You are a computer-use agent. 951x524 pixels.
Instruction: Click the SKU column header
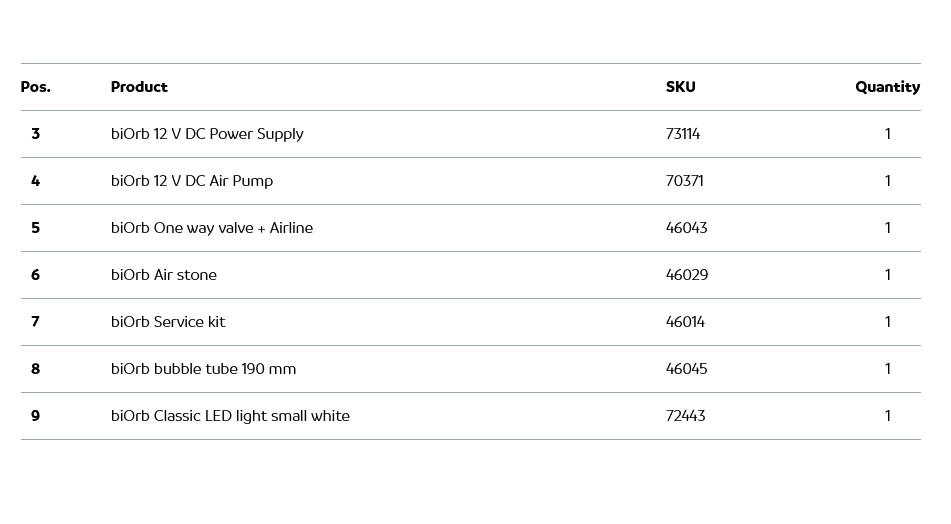point(680,87)
